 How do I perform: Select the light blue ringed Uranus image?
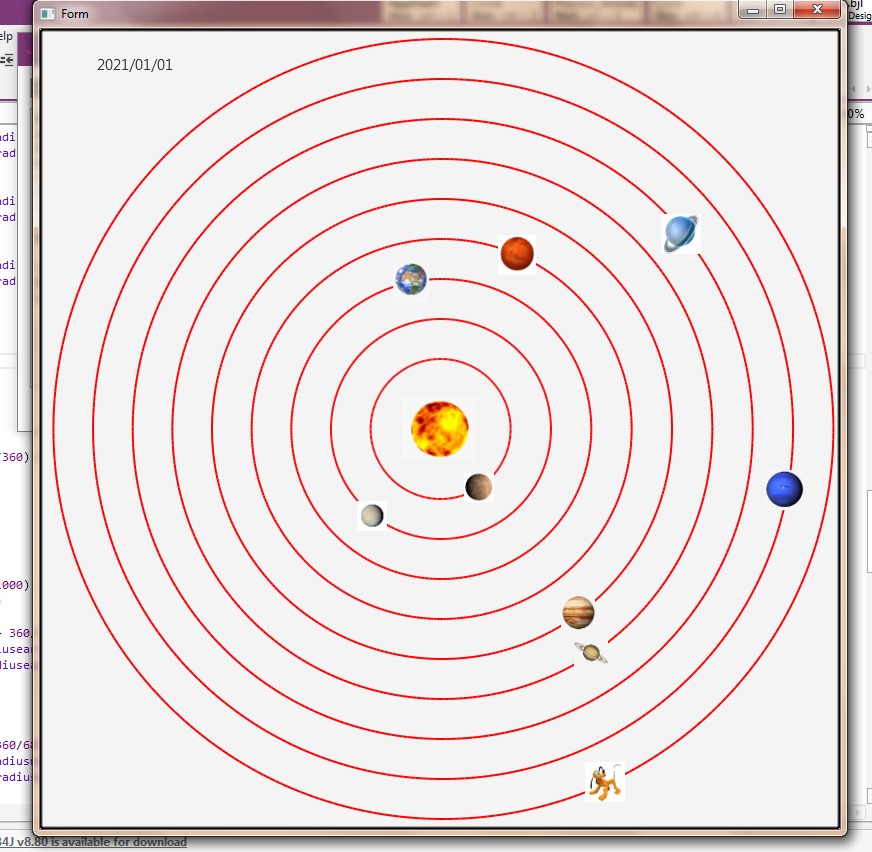[x=681, y=233]
